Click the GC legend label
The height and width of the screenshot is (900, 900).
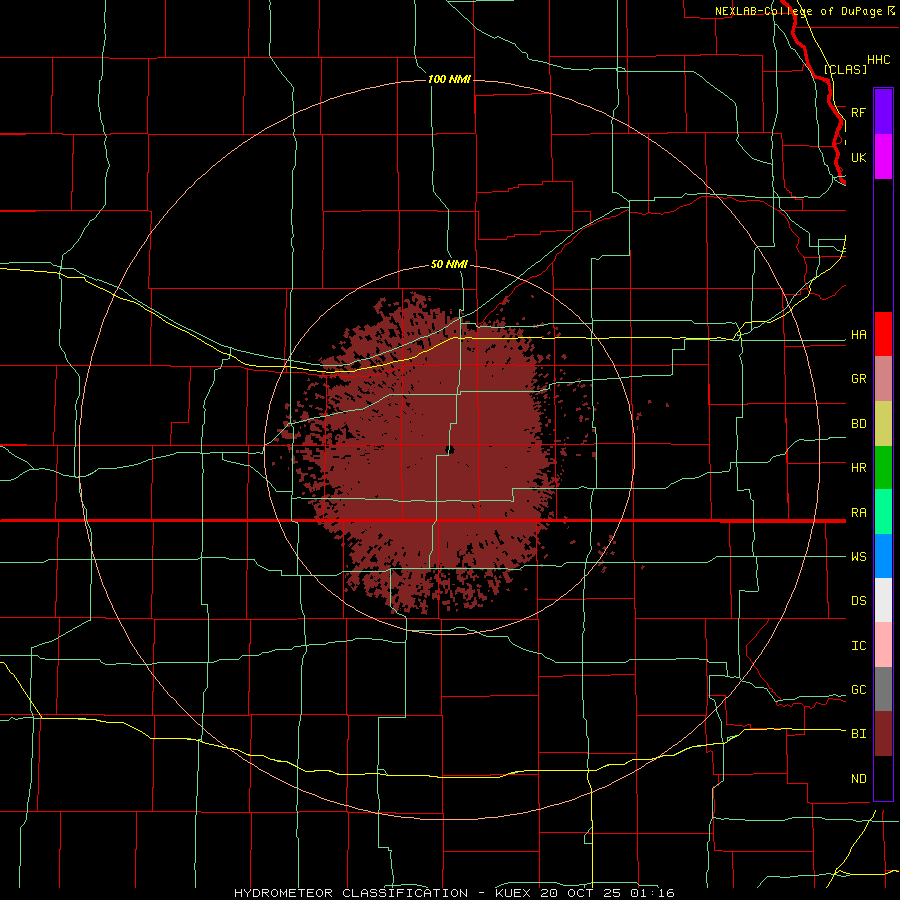point(859,690)
